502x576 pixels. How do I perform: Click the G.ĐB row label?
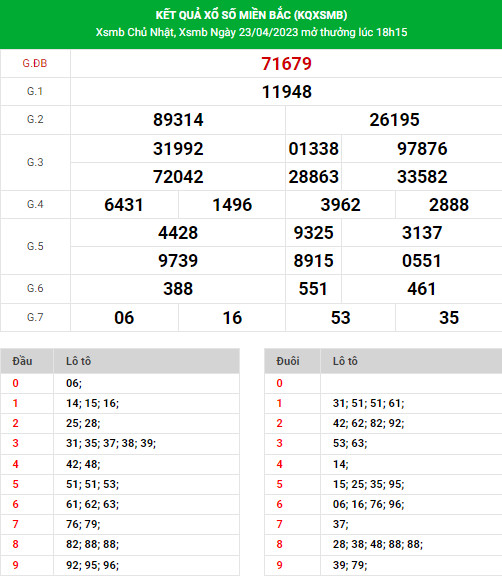[x=35, y=63]
